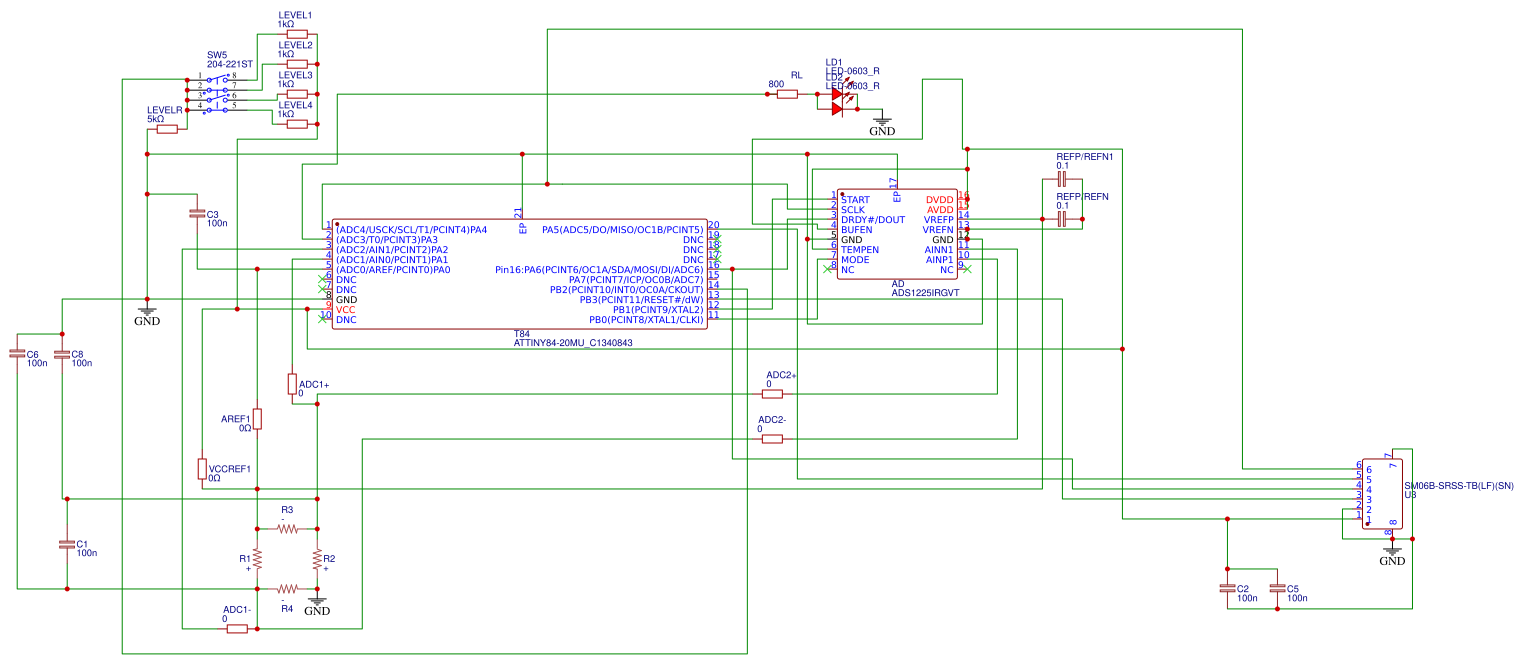Click the LD1 LED symbol
Image resolution: width=1525 pixels, height=664 pixels.
click(838, 94)
